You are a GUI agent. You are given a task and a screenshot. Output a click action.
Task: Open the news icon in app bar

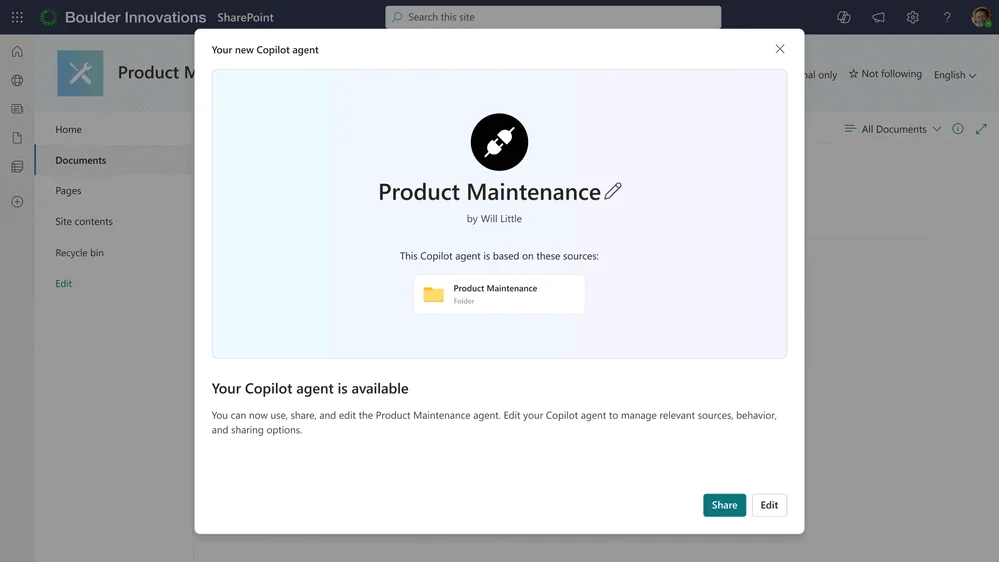click(x=17, y=109)
